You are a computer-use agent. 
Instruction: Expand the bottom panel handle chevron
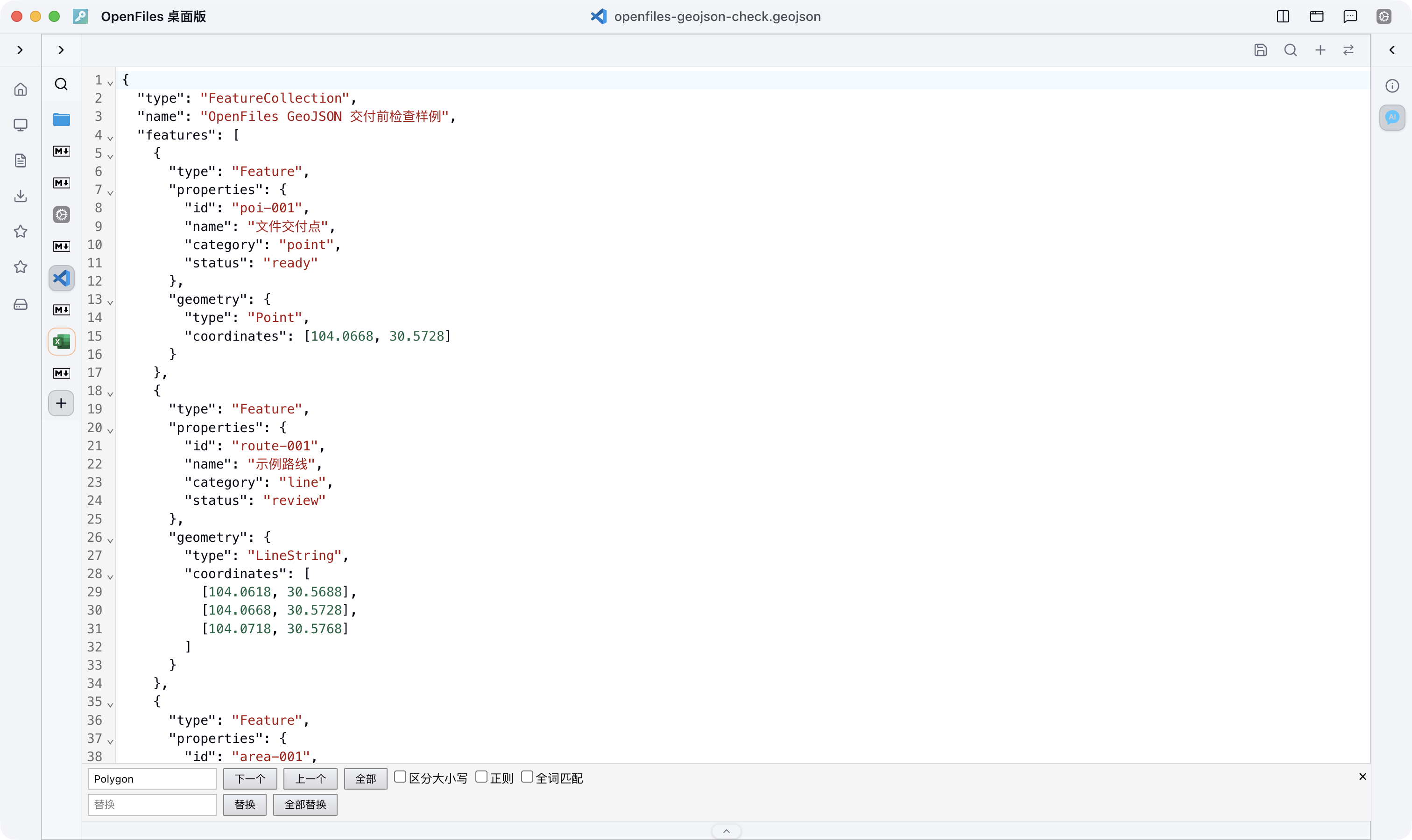726,831
